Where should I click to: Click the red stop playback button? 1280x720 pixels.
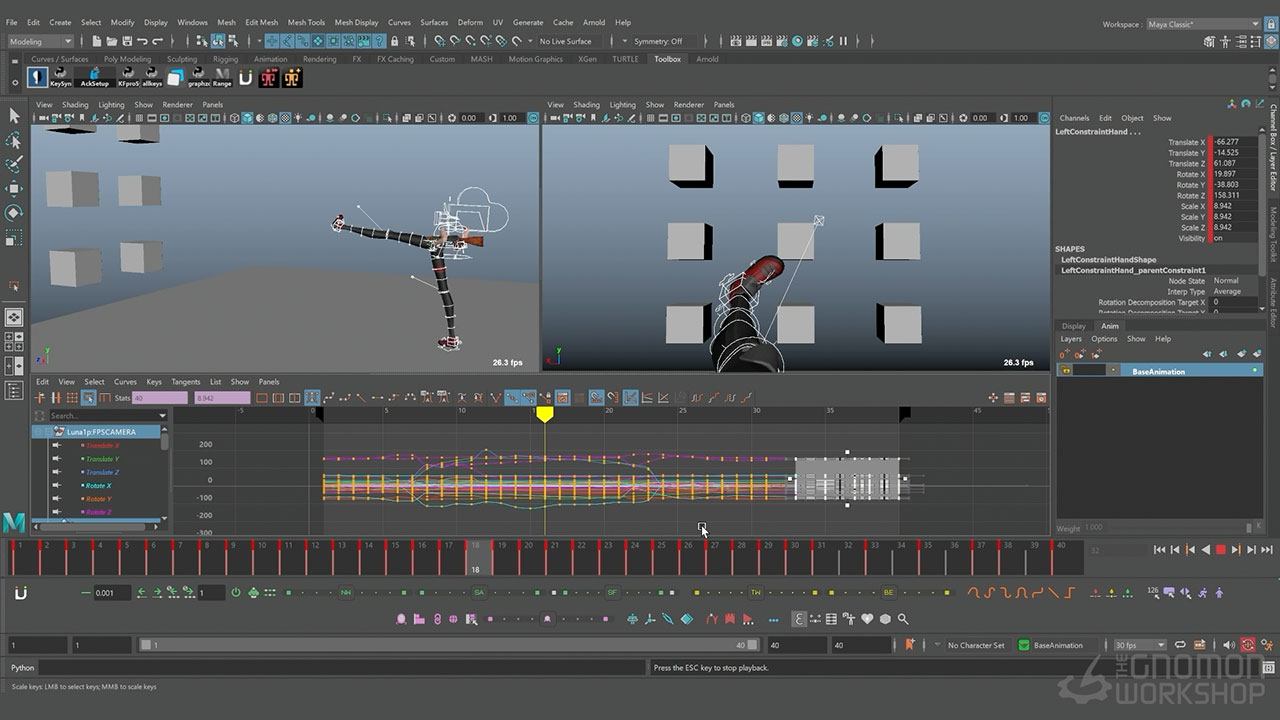coord(1220,549)
